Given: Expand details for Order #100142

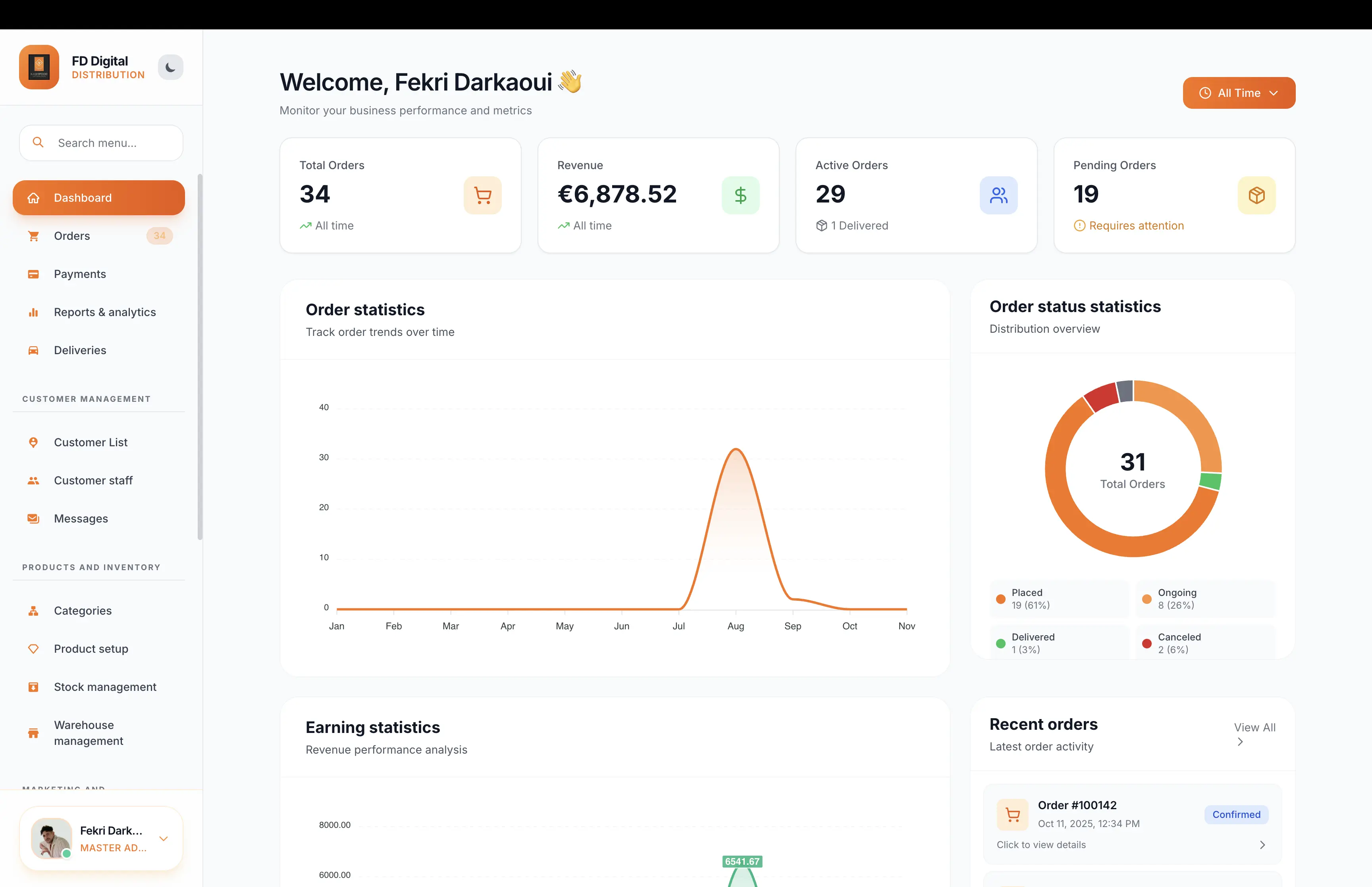Looking at the screenshot, I should pos(1262,845).
